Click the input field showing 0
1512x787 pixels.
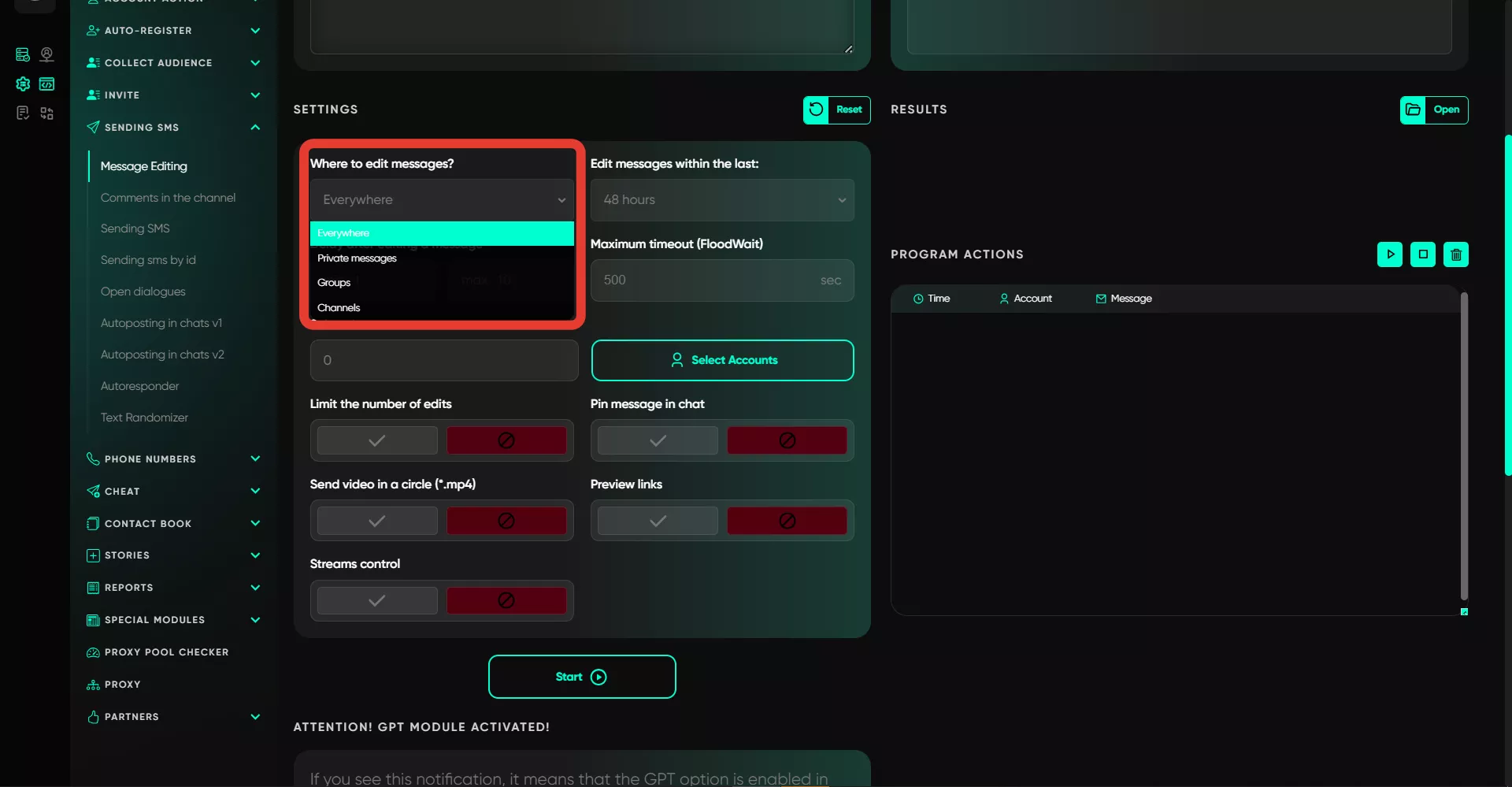[x=444, y=360]
